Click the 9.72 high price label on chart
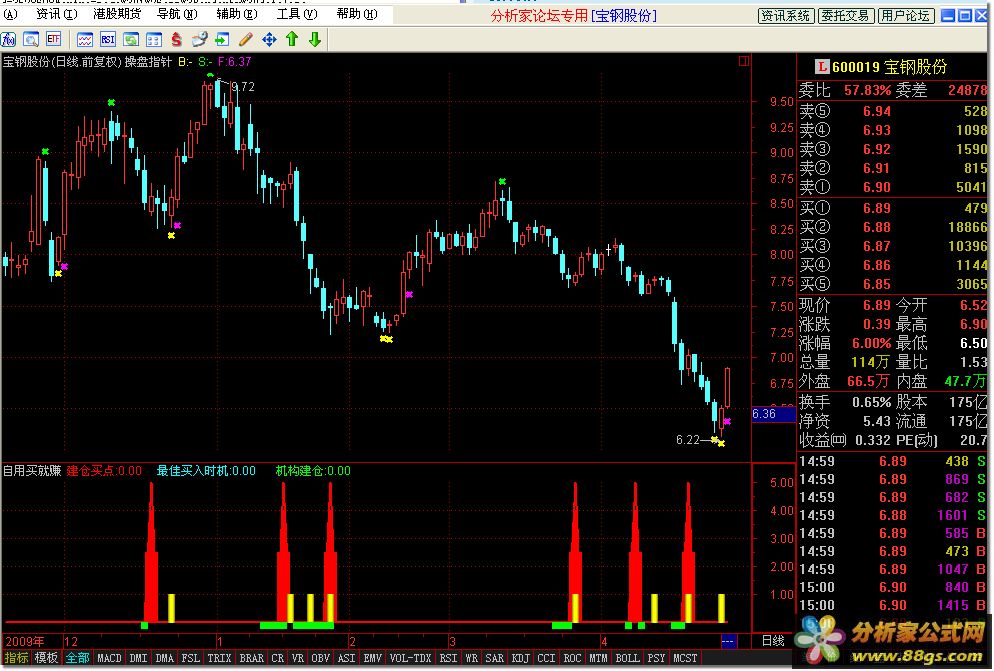The height and width of the screenshot is (671, 994). pos(243,87)
